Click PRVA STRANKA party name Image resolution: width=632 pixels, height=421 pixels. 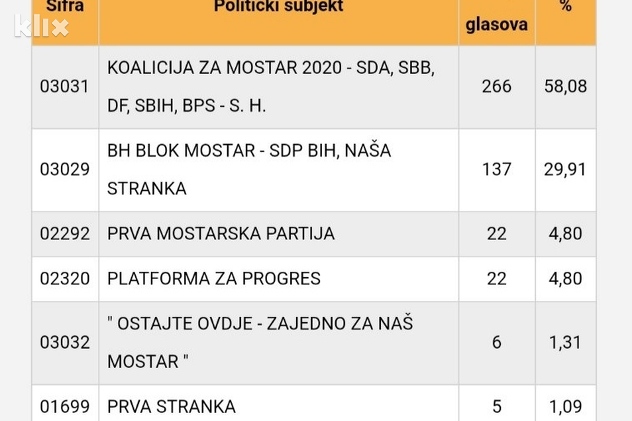click(x=172, y=406)
